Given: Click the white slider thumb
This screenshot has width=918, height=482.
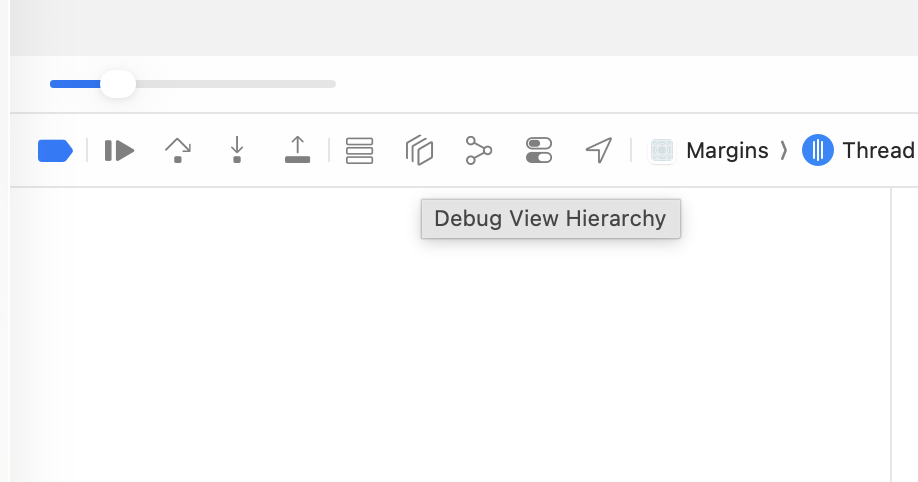Looking at the screenshot, I should point(118,84).
